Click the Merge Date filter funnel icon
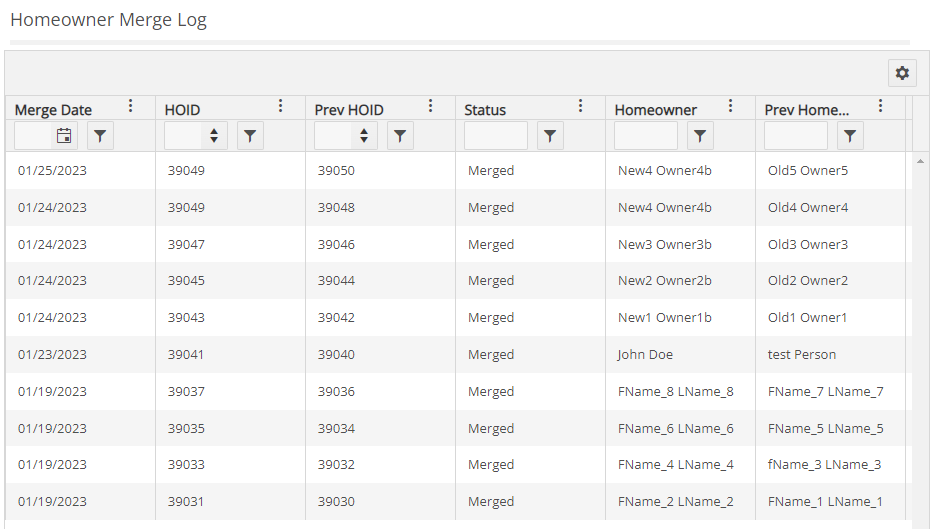935x529 pixels. coord(100,136)
